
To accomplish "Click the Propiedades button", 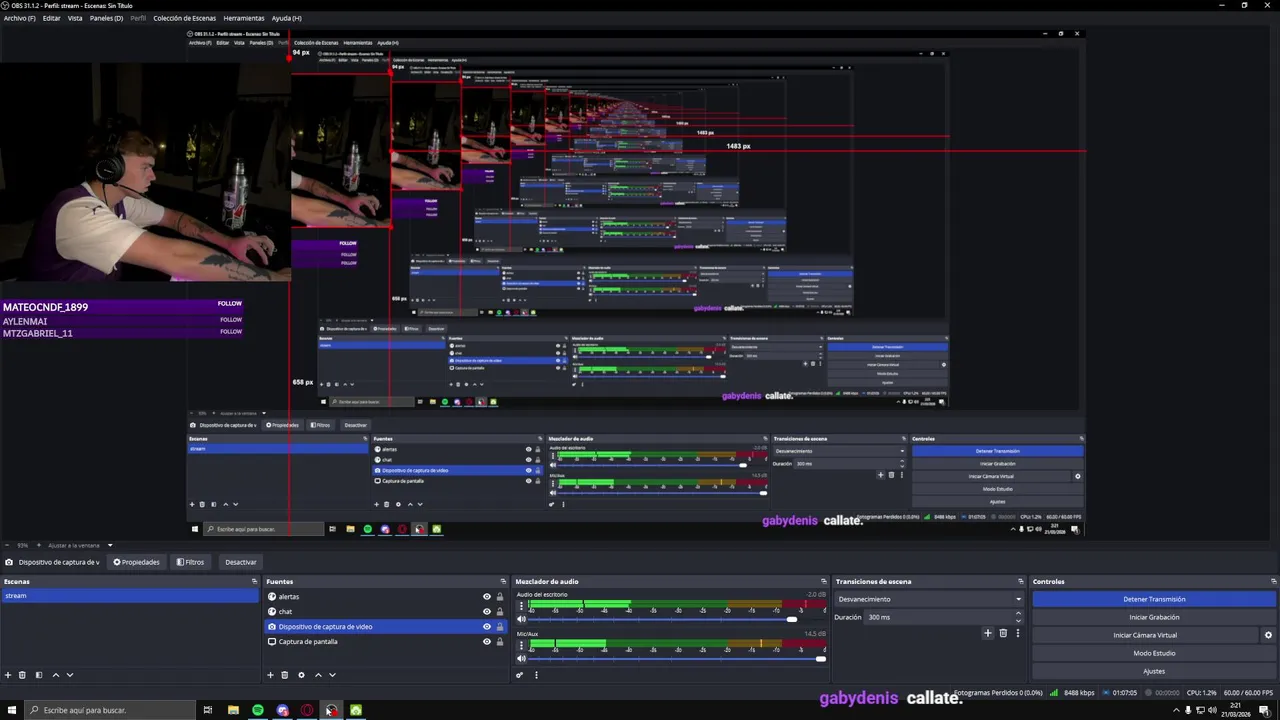I will coord(137,562).
